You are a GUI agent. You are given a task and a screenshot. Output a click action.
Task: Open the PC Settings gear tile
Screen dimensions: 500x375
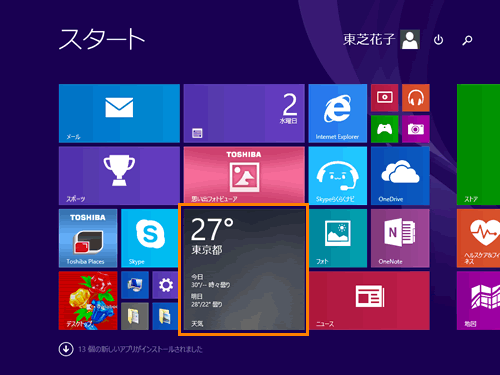[x=165, y=285]
